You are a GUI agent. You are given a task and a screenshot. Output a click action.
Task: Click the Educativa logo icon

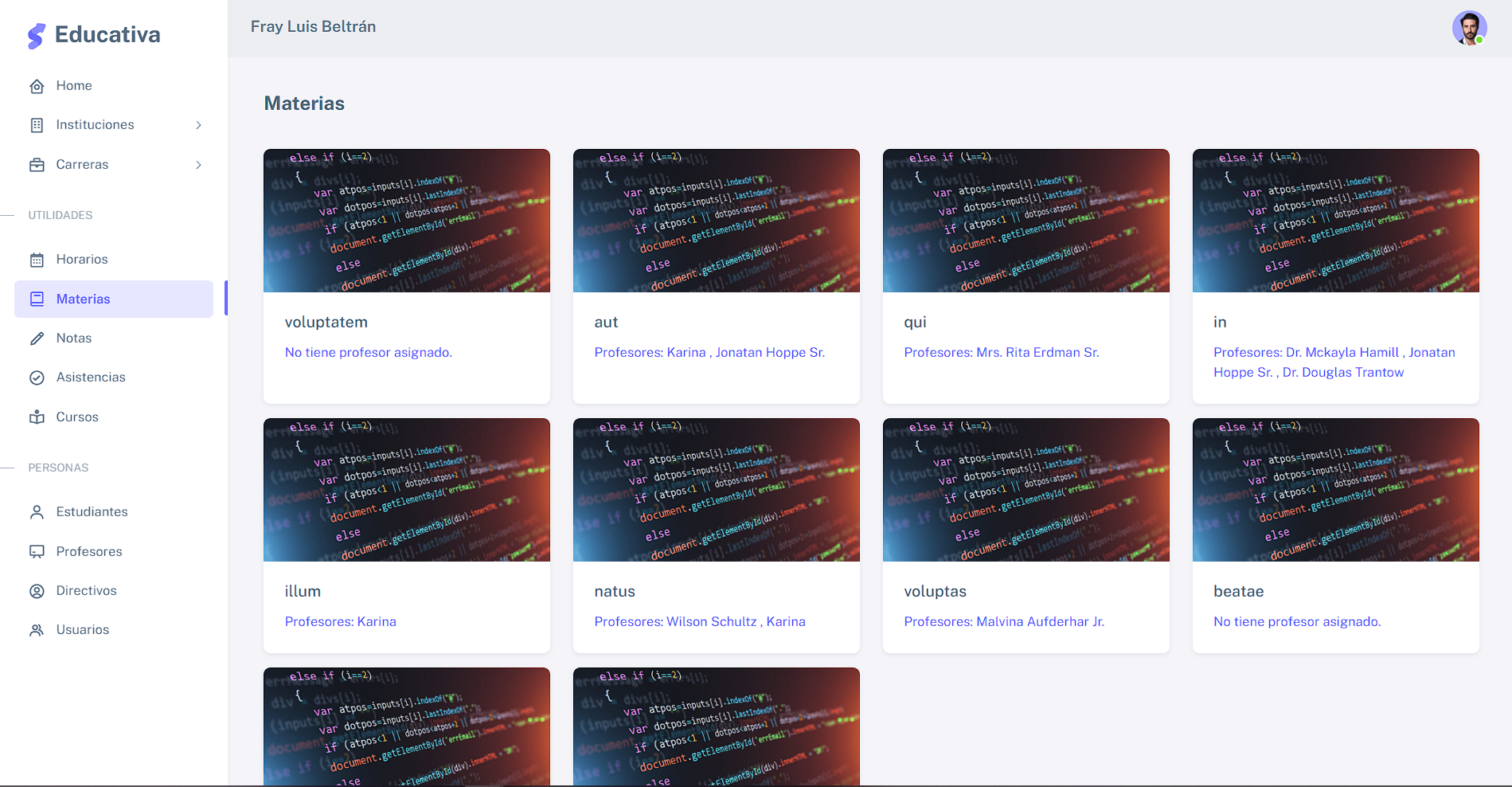(37, 36)
